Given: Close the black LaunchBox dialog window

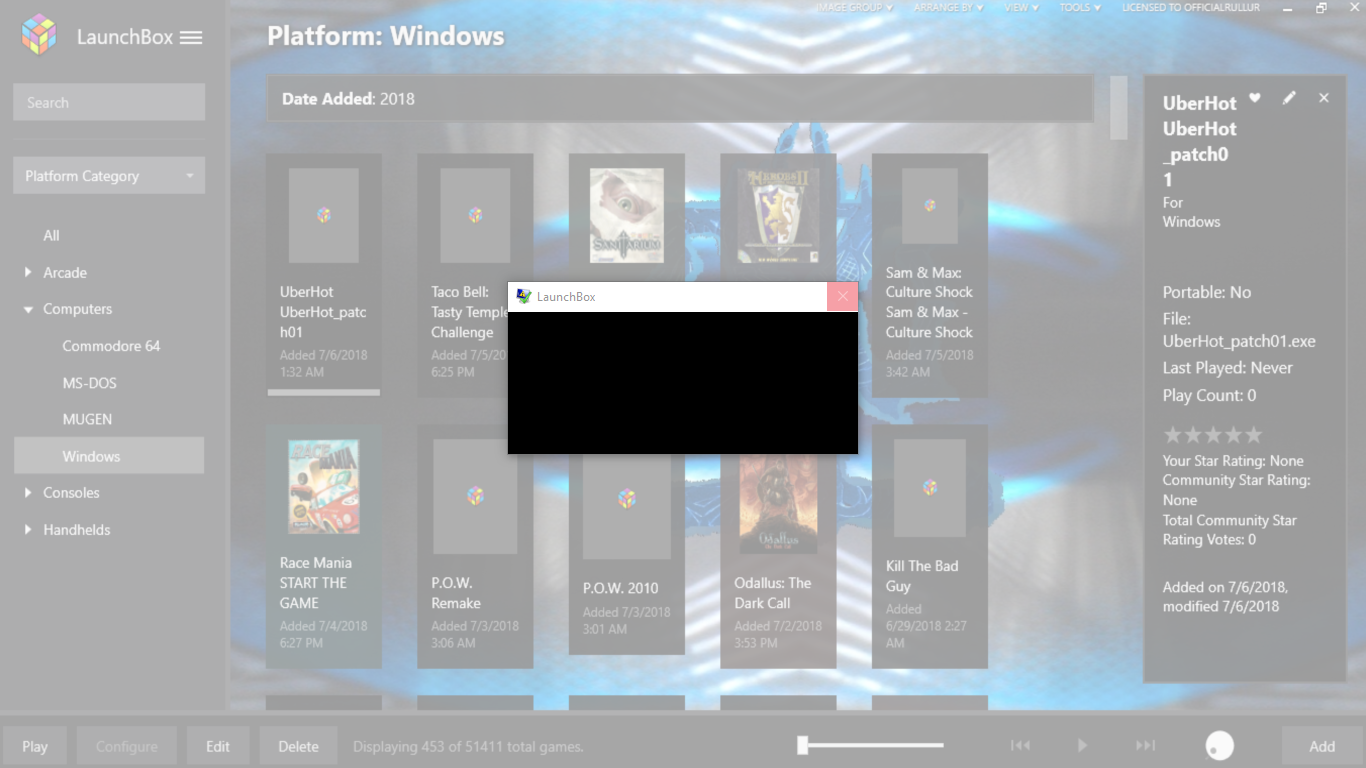Looking at the screenshot, I should (x=842, y=296).
